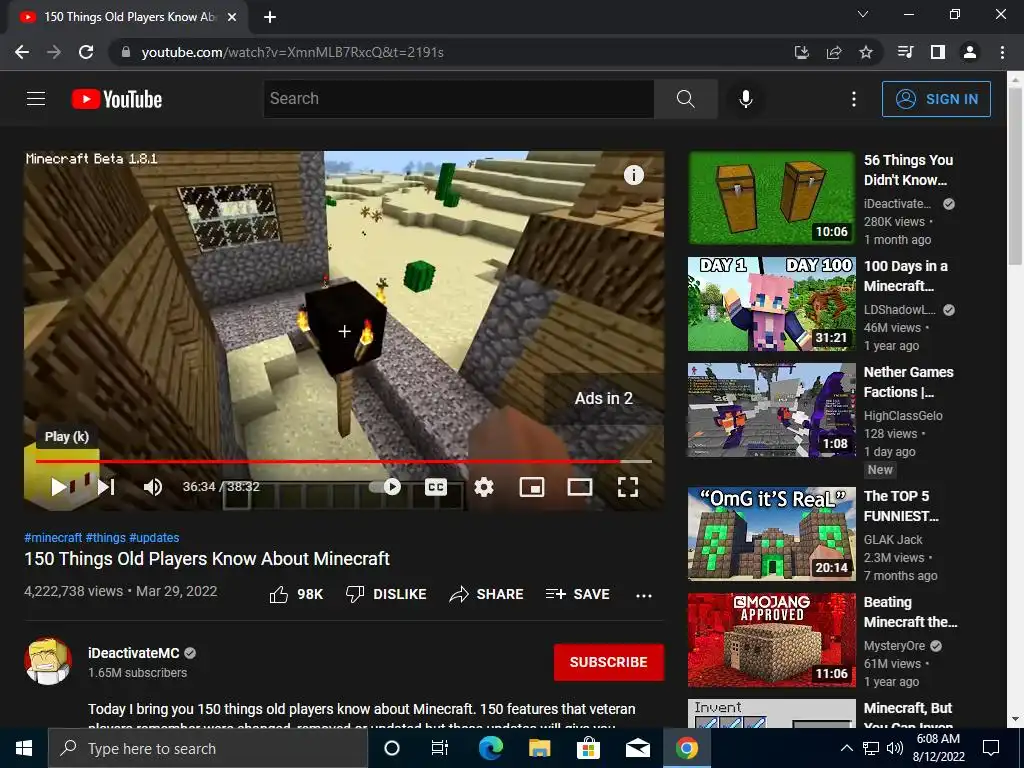This screenshot has height=768, width=1024.
Task: Open the media control icon in Chrome toolbar
Action: 905,52
